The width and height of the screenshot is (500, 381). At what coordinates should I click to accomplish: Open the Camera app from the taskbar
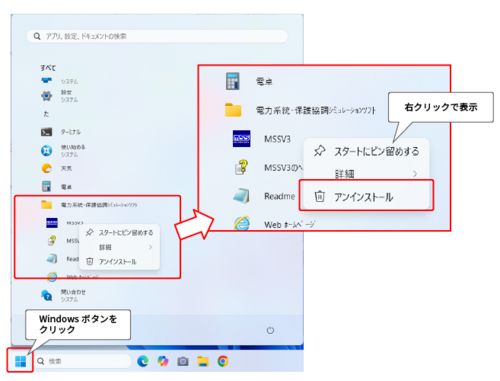click(x=183, y=361)
